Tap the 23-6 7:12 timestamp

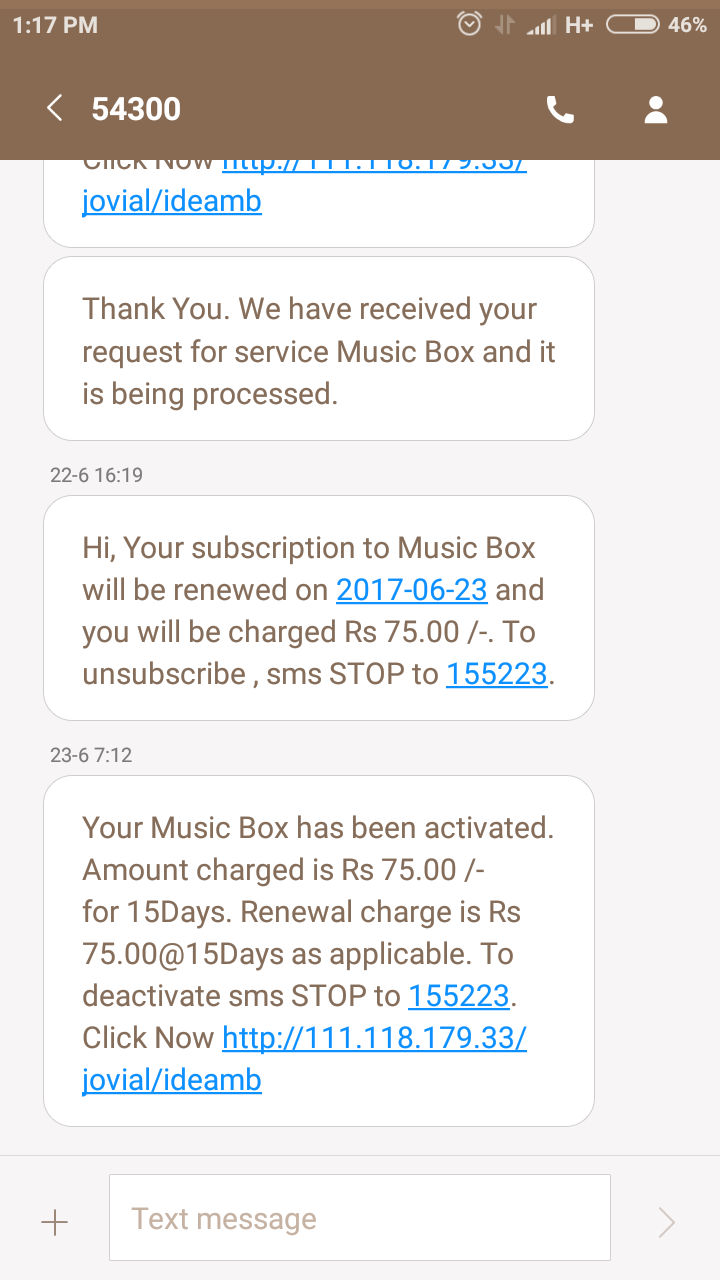[x=91, y=755]
